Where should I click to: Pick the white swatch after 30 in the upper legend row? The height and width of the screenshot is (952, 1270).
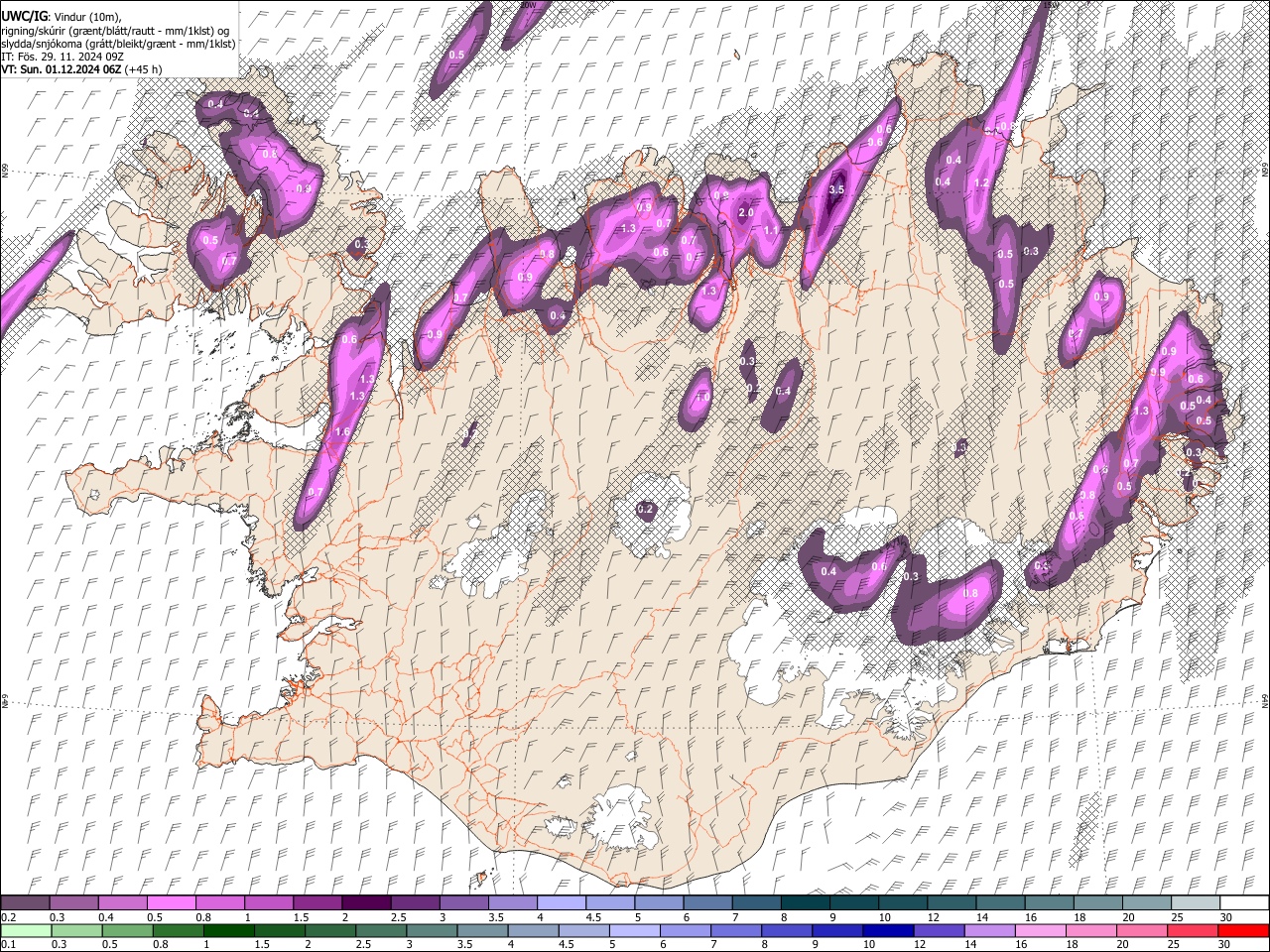[x=1243, y=903]
